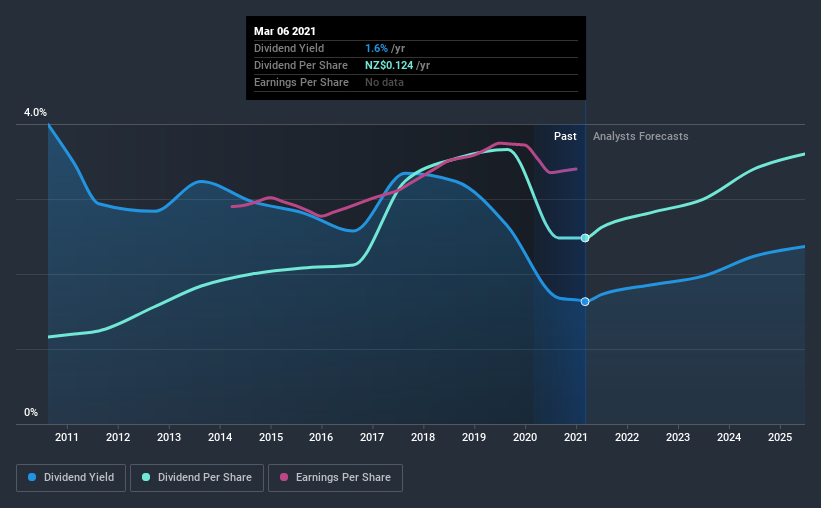
Task: Click the 2021 x-axis label
Action: [x=575, y=437]
